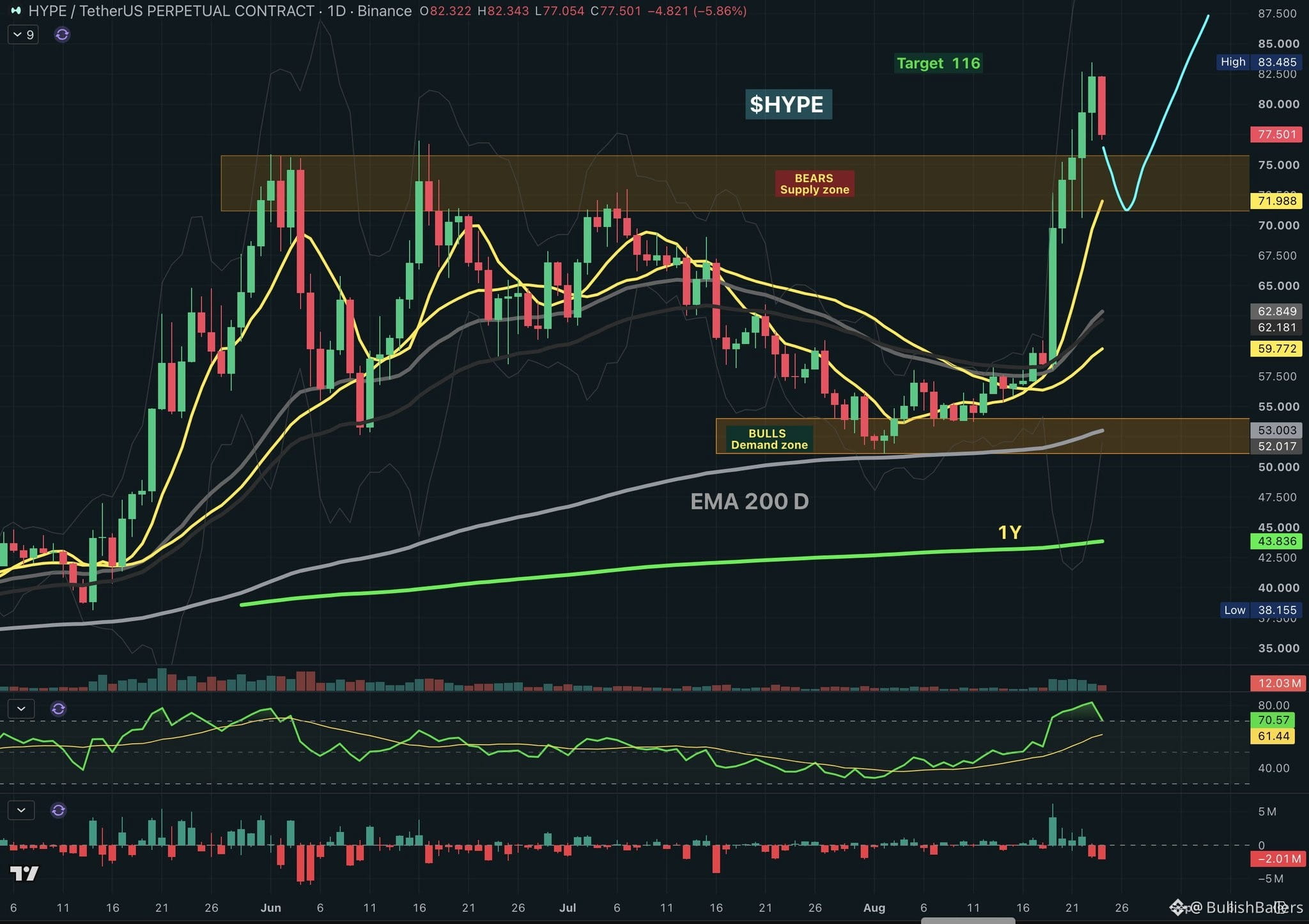Image resolution: width=1309 pixels, height=924 pixels.
Task: Collapse the volume delta pane legend chevron
Action: tap(21, 810)
